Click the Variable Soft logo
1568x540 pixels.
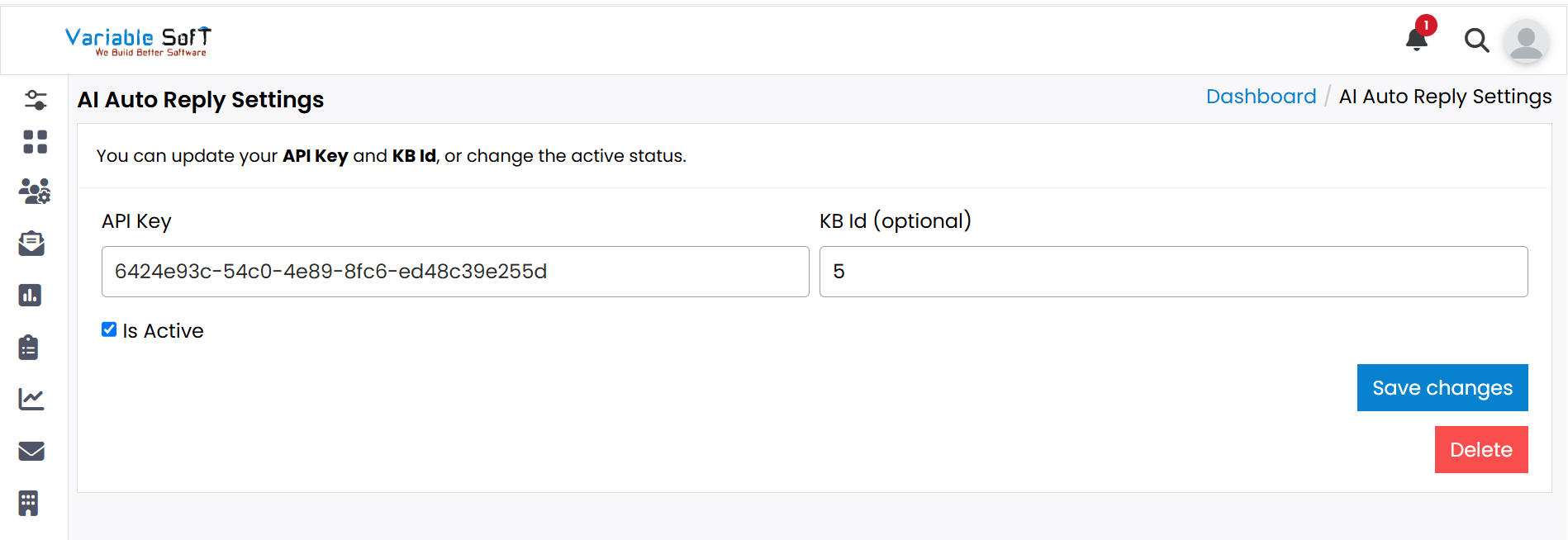coord(138,40)
